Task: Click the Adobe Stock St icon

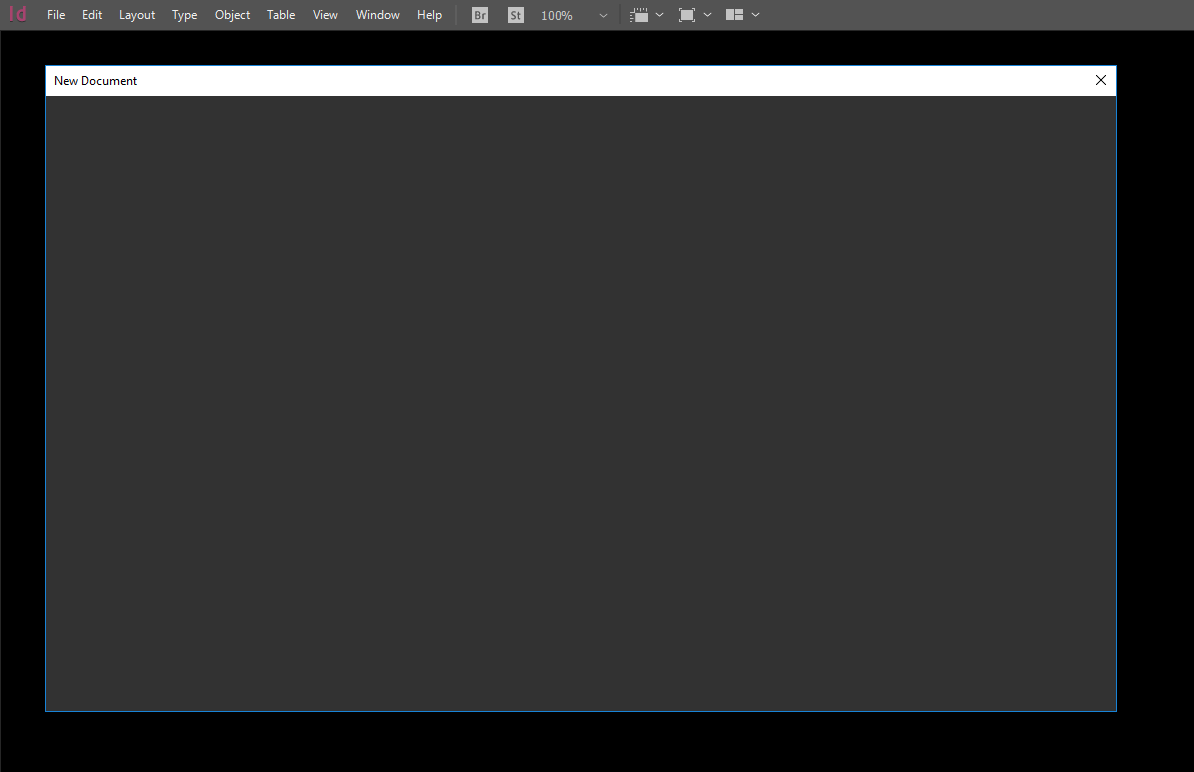Action: click(515, 15)
